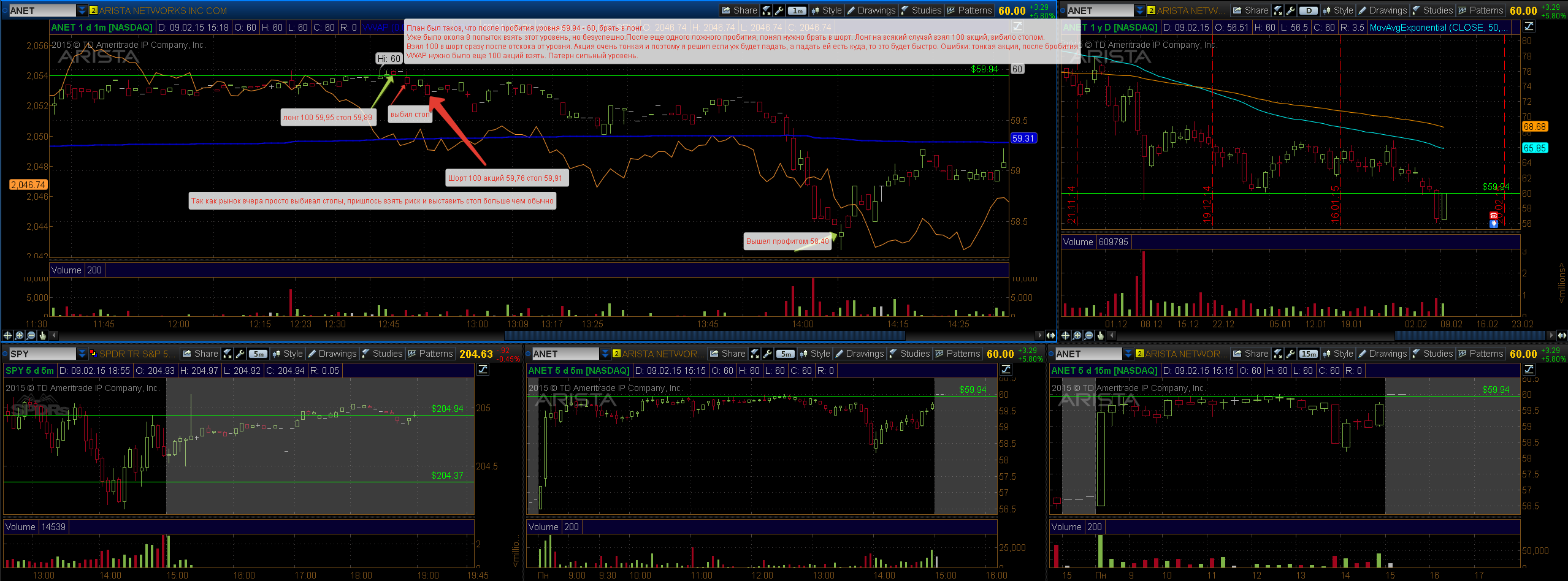Click yellow link number 2 in ANET daily chart
The image size is (1568, 581).
1151,10
